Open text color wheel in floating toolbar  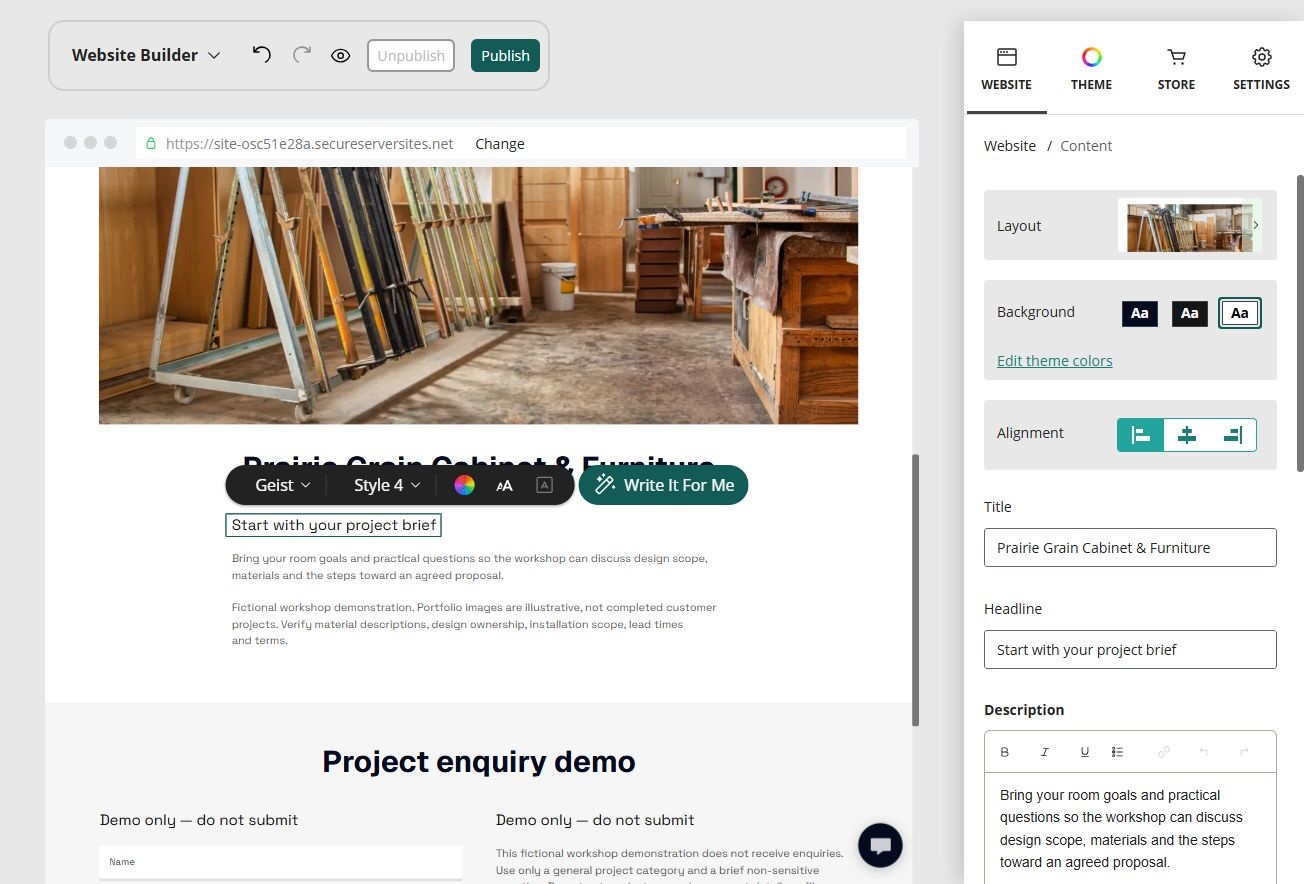click(464, 485)
